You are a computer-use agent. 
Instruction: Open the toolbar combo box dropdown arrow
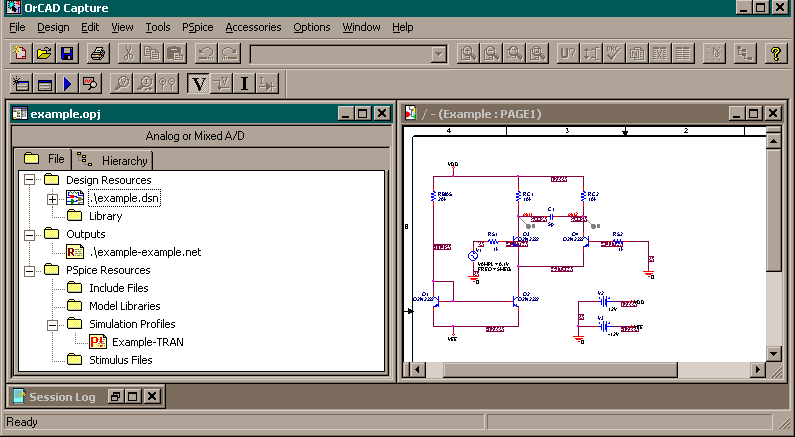tap(439, 54)
